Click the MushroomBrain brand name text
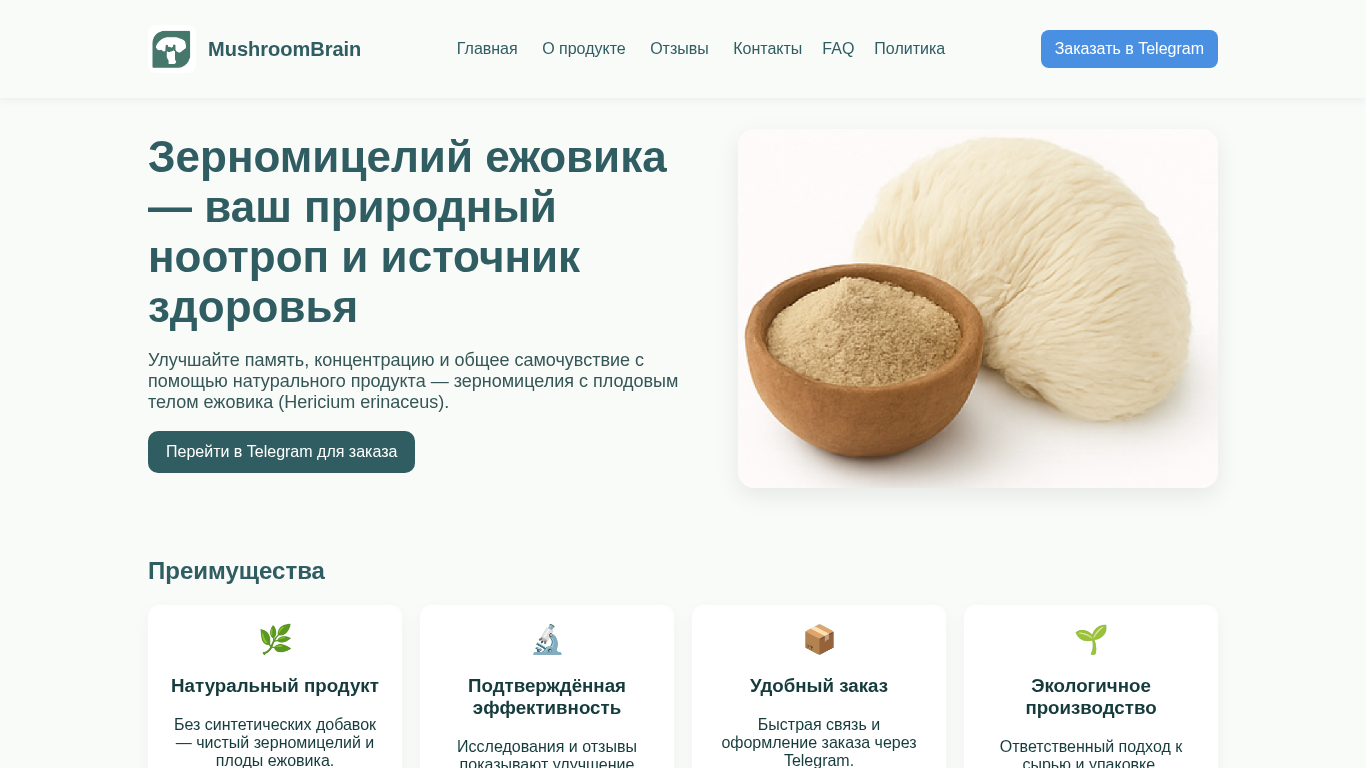 284,49
